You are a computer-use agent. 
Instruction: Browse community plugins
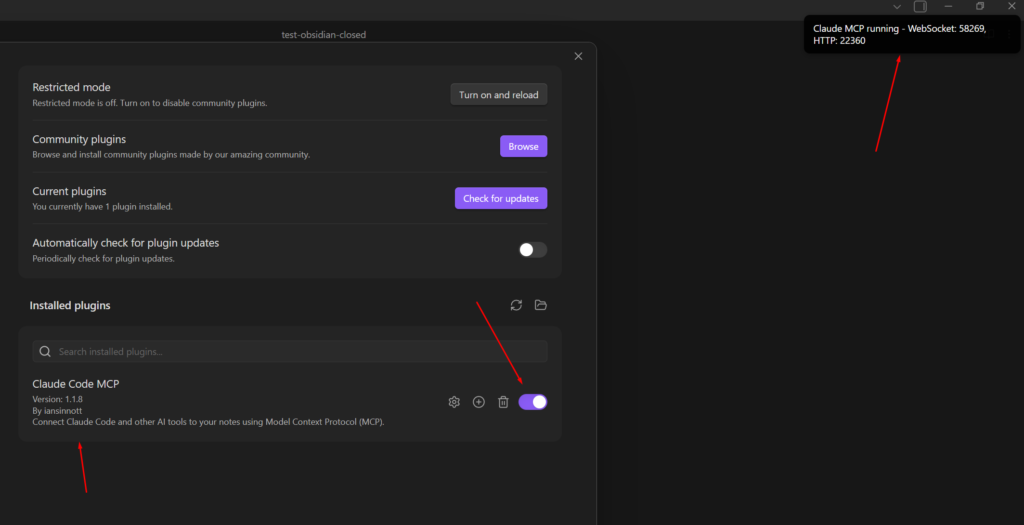(x=524, y=146)
